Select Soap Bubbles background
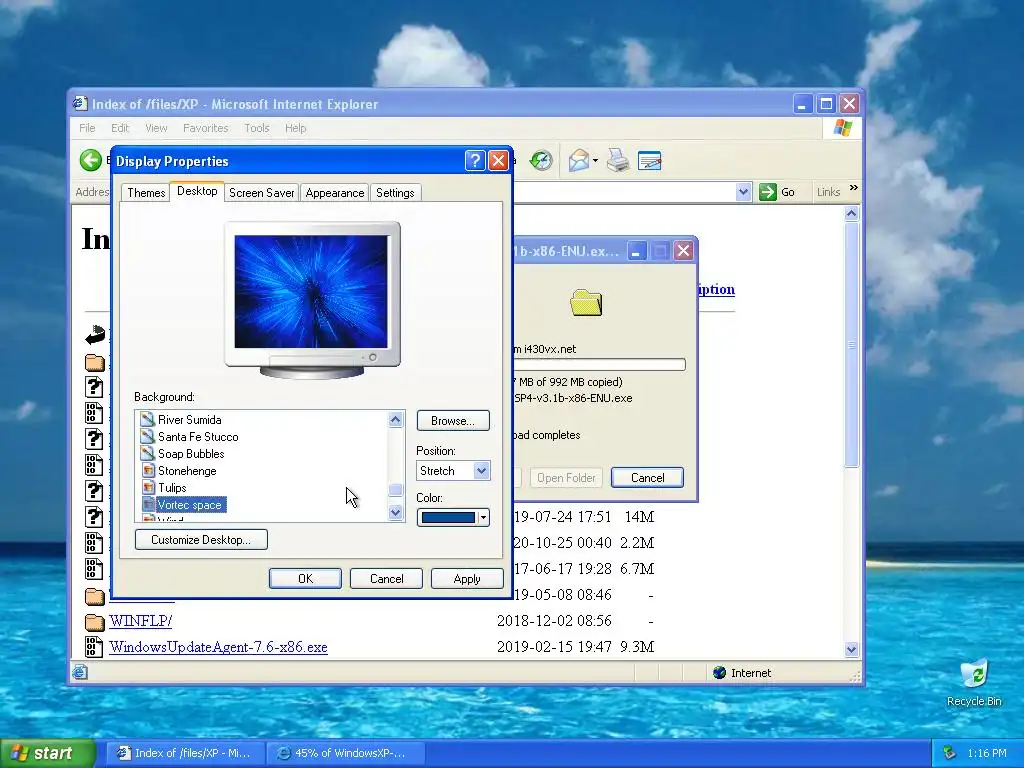 (191, 453)
